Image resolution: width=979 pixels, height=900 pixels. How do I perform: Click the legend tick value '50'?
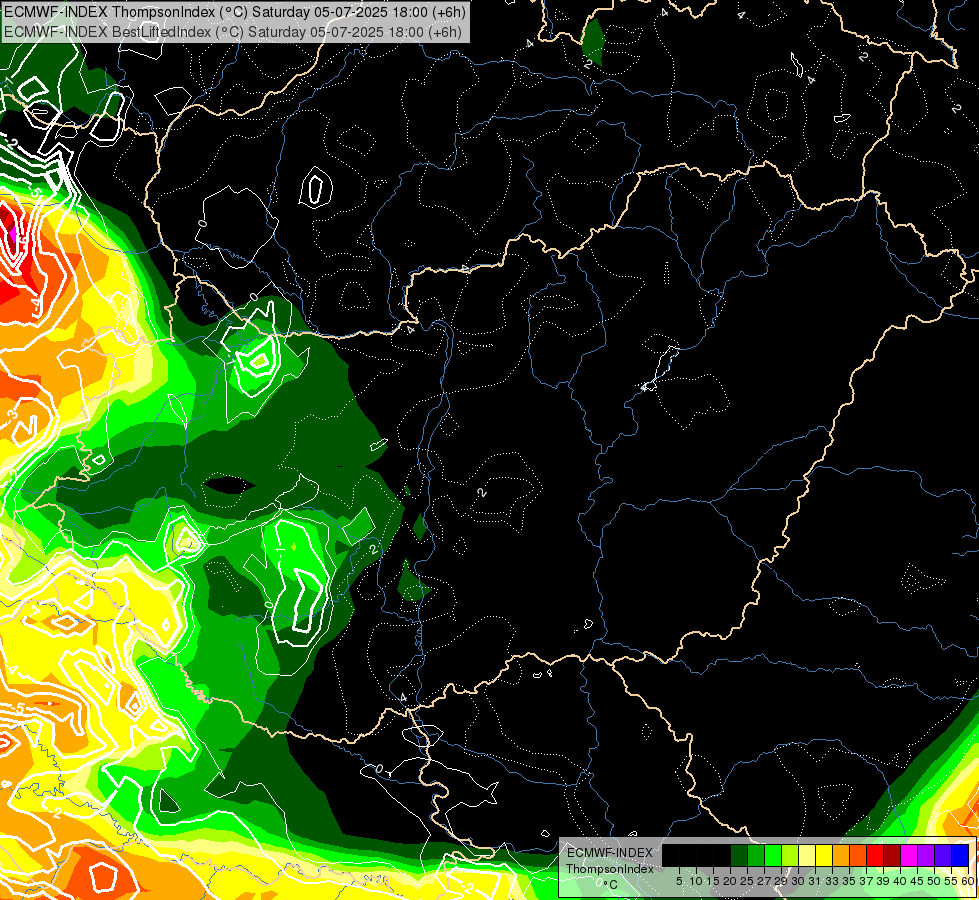pos(935,881)
